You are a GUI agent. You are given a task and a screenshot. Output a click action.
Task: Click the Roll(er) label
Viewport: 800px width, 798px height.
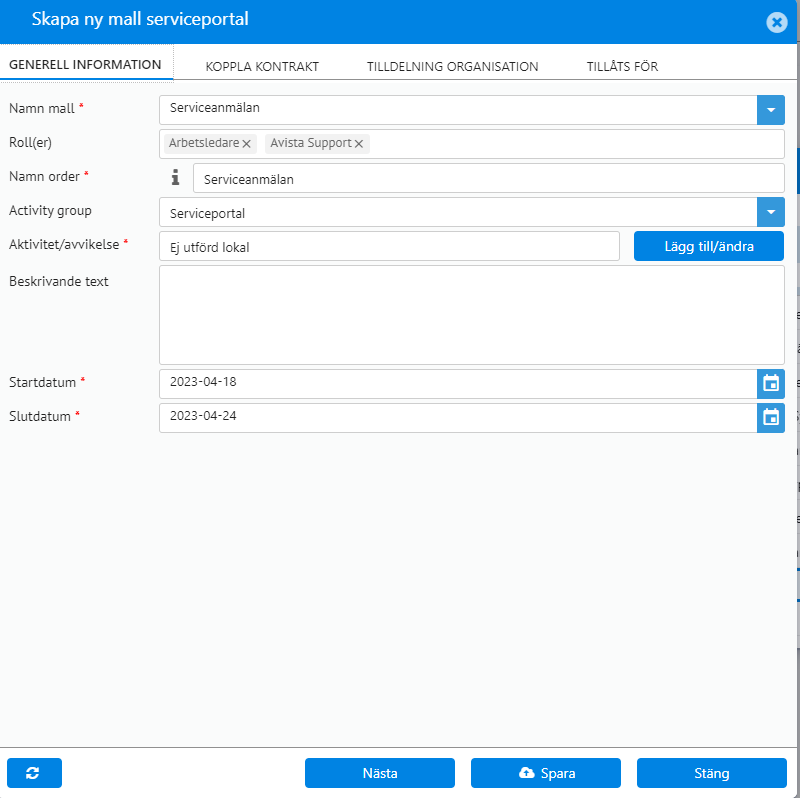(30, 142)
